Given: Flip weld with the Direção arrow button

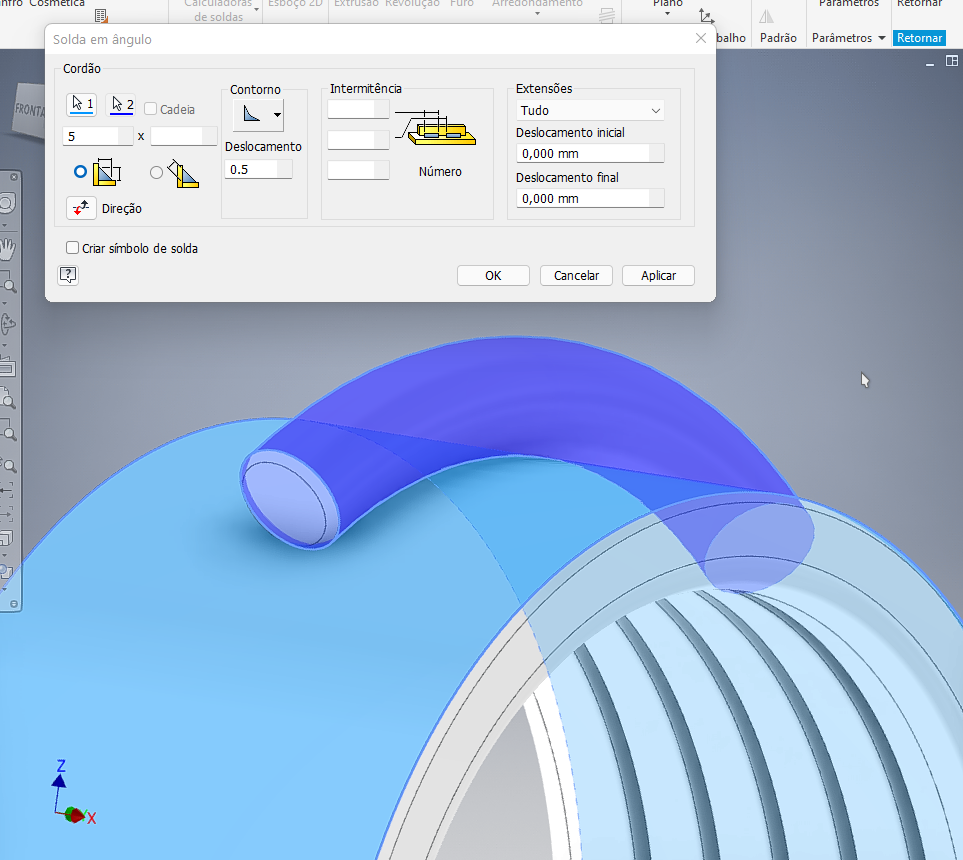Looking at the screenshot, I should (81, 208).
